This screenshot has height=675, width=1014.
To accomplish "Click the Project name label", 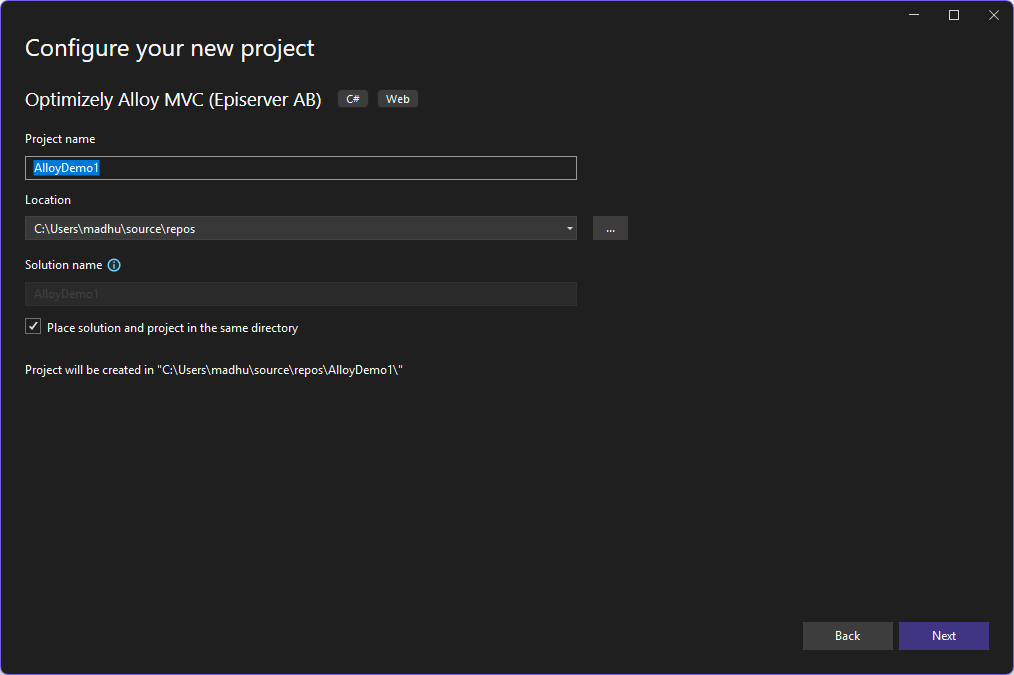I will (60, 139).
